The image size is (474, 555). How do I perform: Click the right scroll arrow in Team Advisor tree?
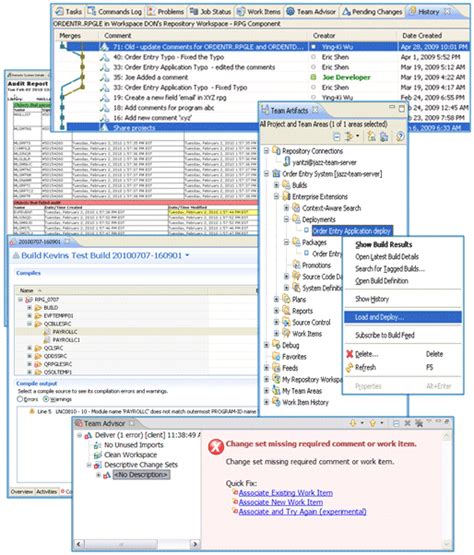[194, 544]
